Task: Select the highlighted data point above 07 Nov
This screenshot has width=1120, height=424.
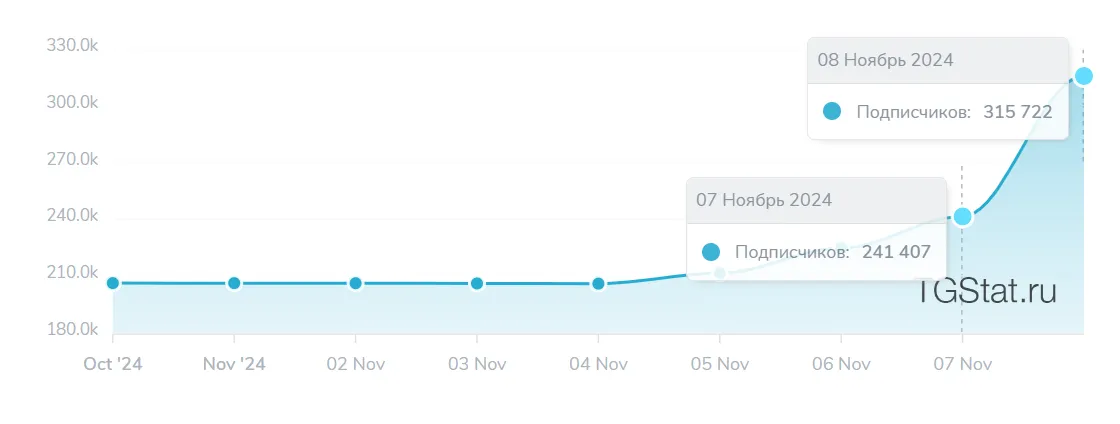Action: [x=962, y=216]
